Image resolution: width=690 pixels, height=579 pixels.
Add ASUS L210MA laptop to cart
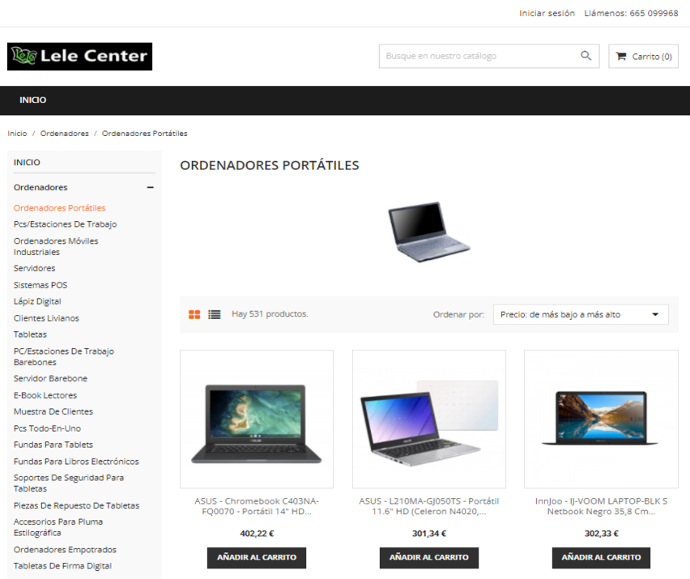click(429, 557)
